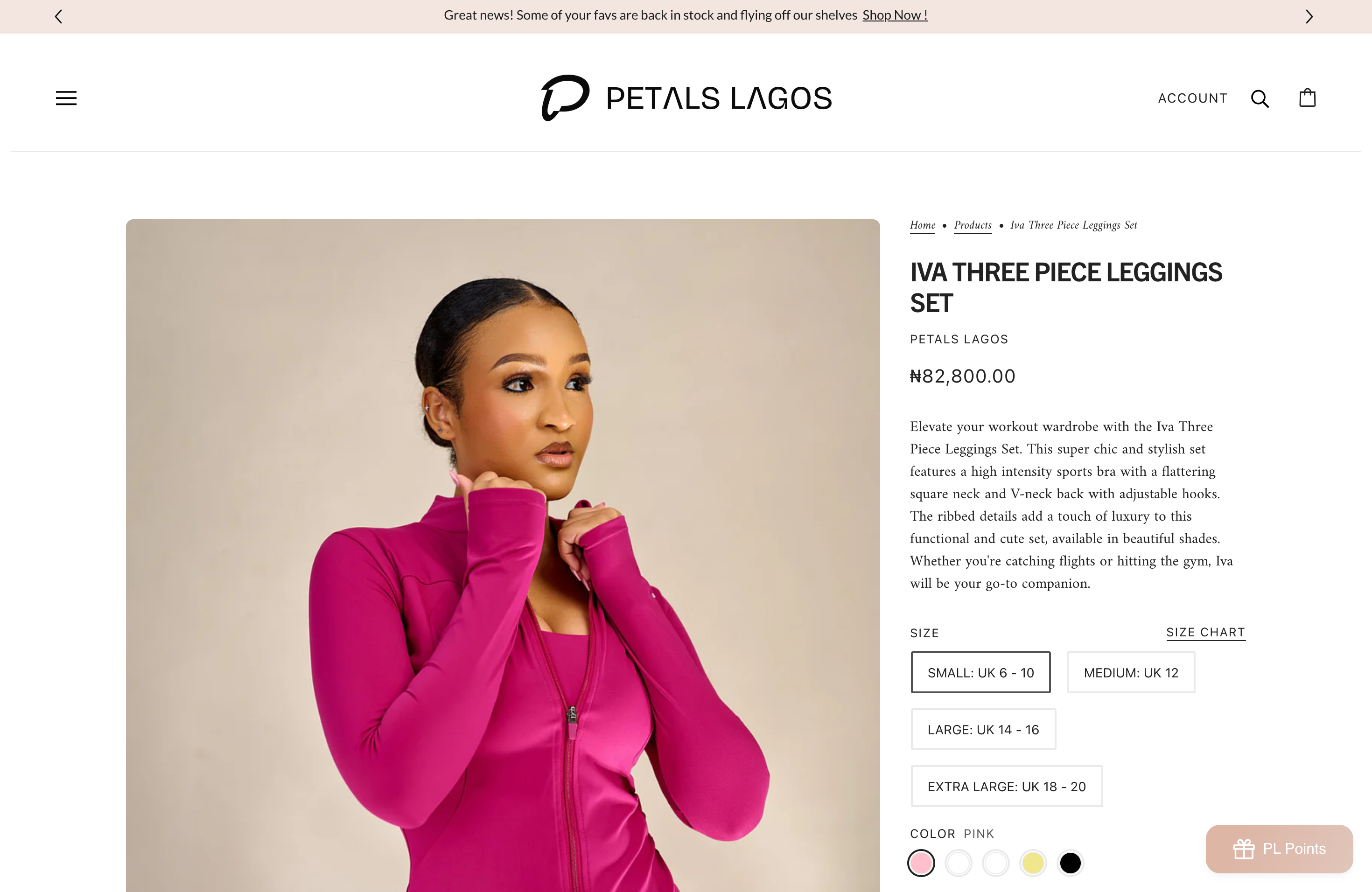This screenshot has height=892, width=1372.
Task: Click the PL Points gift icon
Action: [x=1244, y=848]
